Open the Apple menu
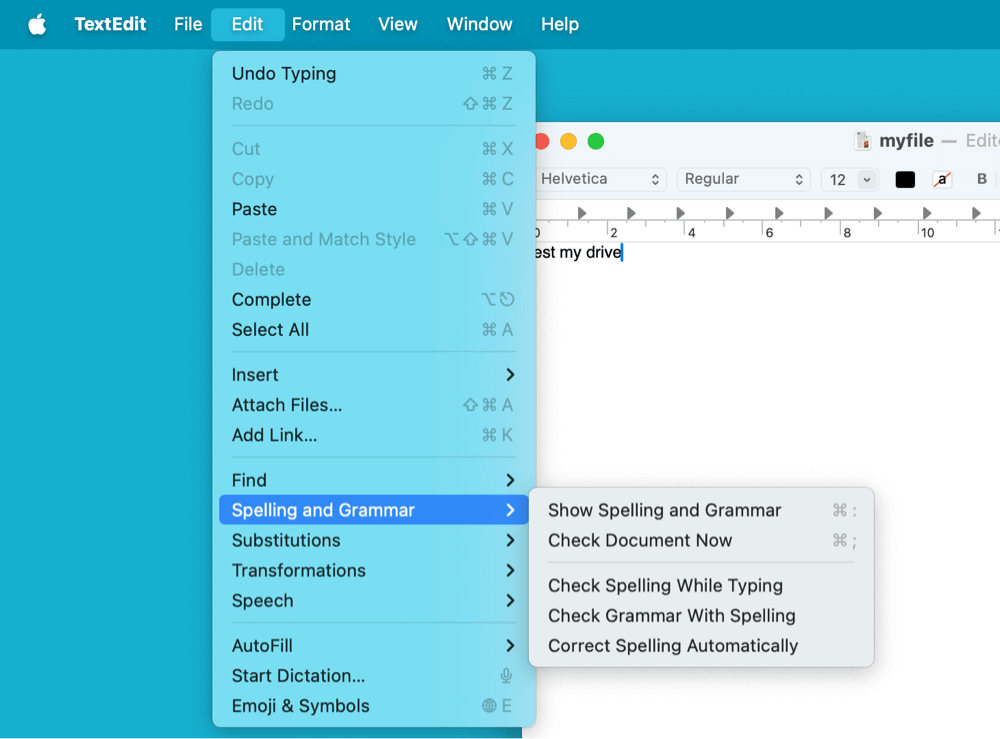This screenshot has height=739, width=1000. 37,24
